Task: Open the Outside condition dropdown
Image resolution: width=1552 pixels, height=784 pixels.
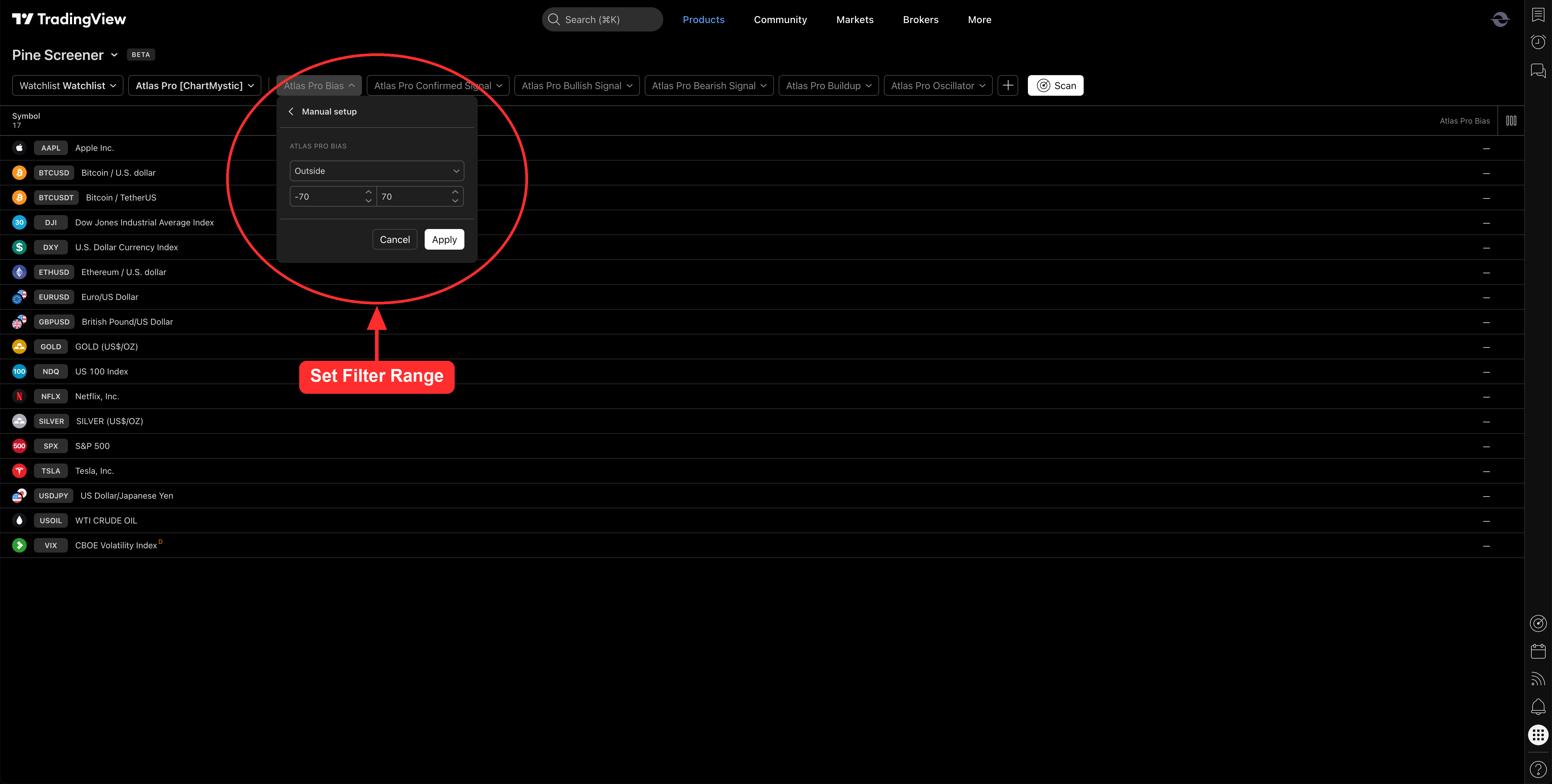Action: tap(376, 171)
